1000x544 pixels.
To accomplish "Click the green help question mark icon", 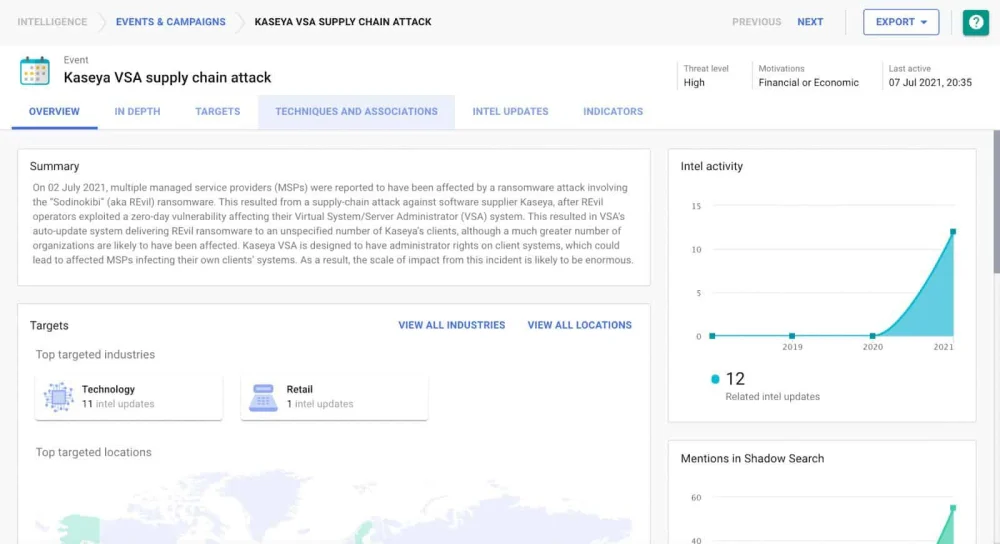I will click(975, 22).
